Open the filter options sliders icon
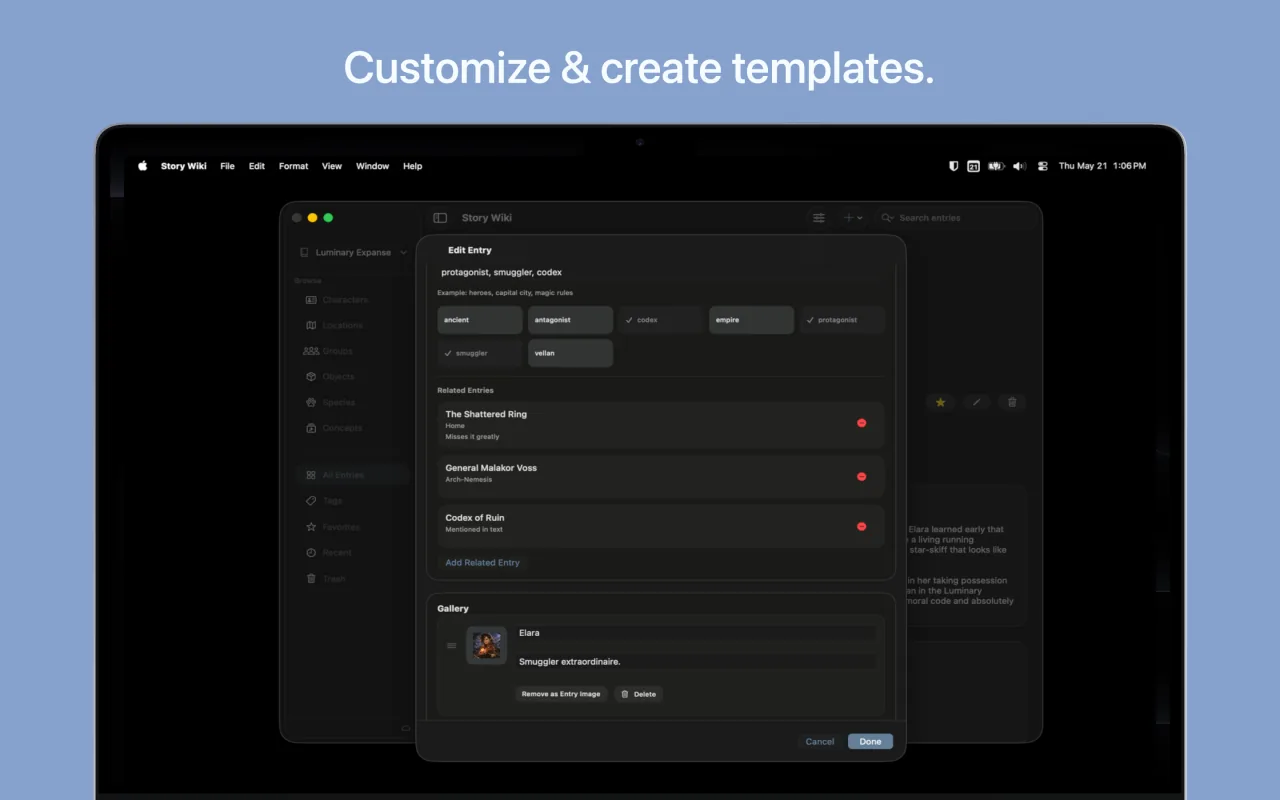 pyautogui.click(x=819, y=218)
